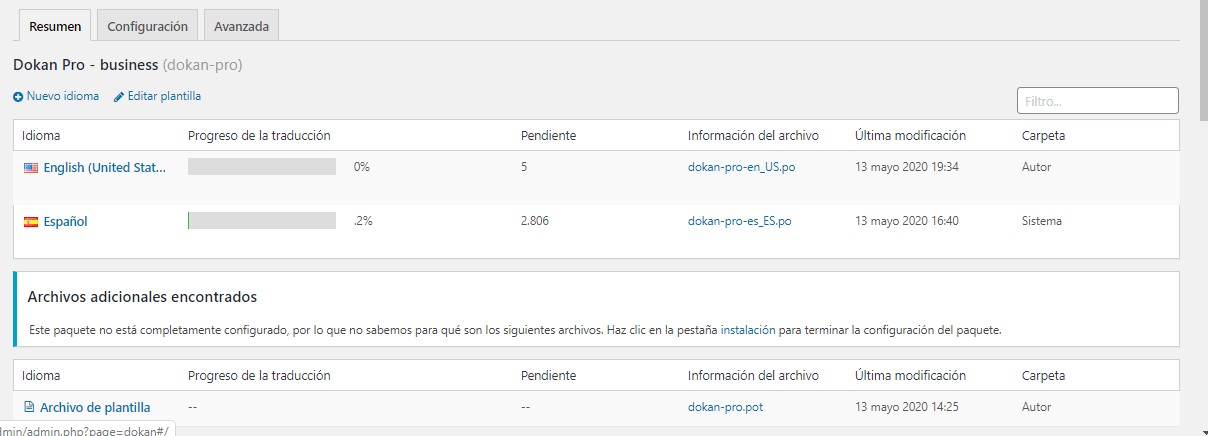Open the Archivo de plantilla link
Image resolution: width=1208 pixels, height=436 pixels.
click(x=95, y=407)
